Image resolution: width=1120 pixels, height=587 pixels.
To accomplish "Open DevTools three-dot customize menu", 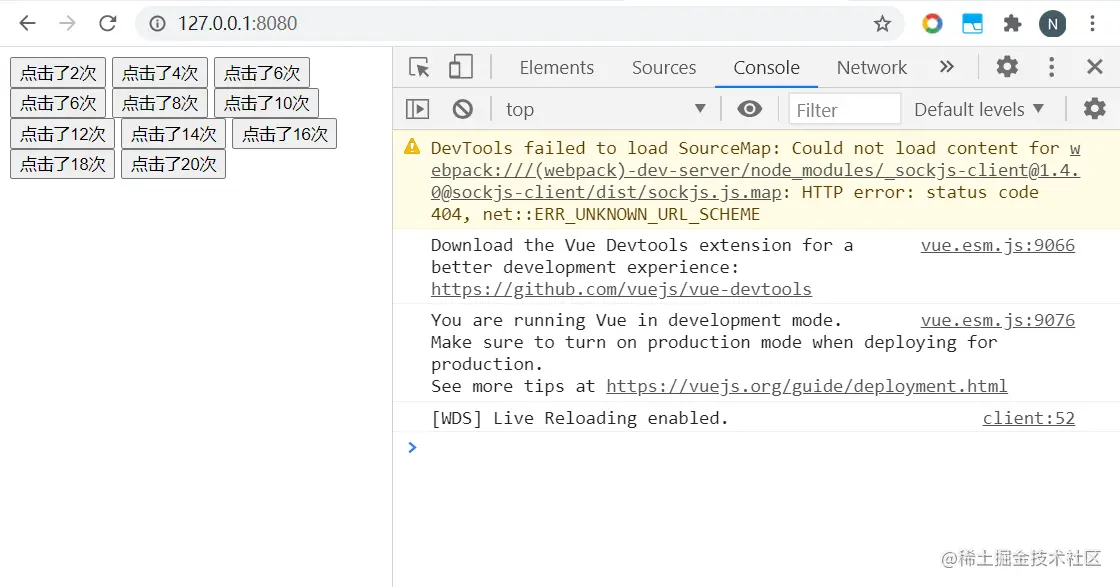I will [1051, 67].
